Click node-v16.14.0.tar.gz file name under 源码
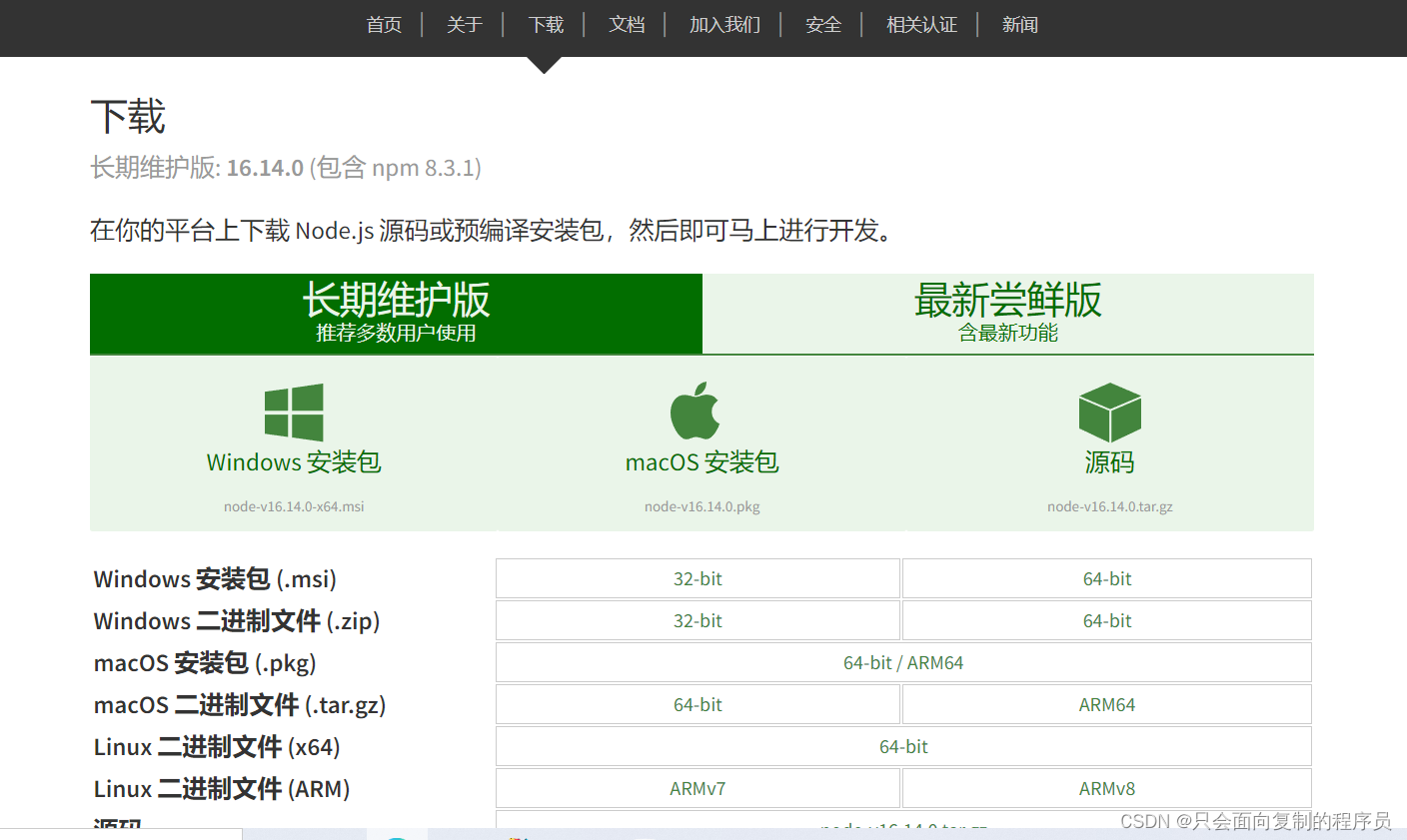Image resolution: width=1407 pixels, height=840 pixels. point(1109,506)
